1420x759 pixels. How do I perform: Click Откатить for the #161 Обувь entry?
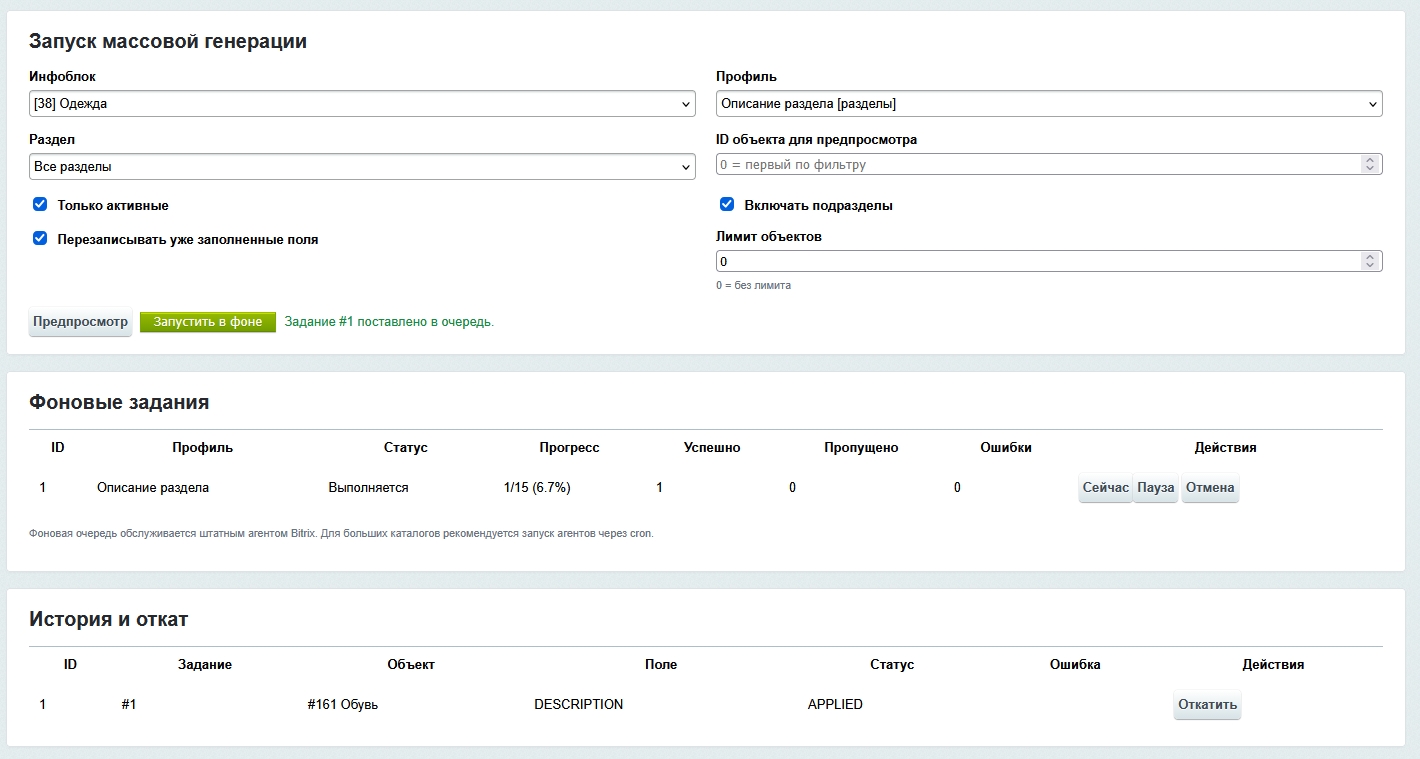(x=1207, y=705)
